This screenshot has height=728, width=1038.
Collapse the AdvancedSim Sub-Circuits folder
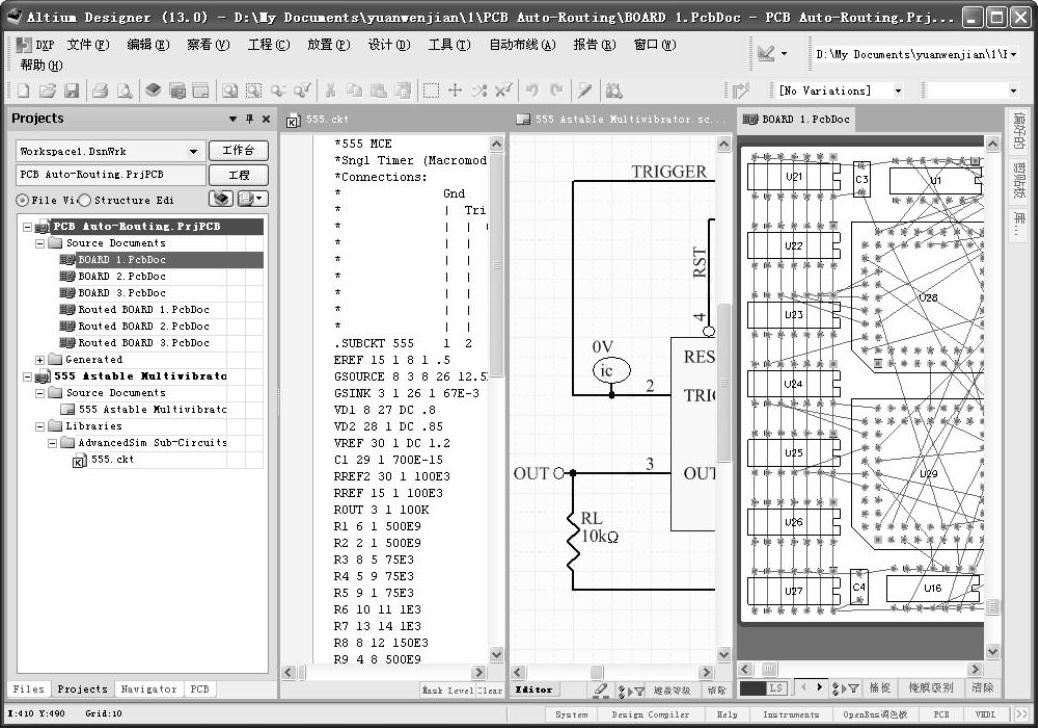click(x=52, y=443)
